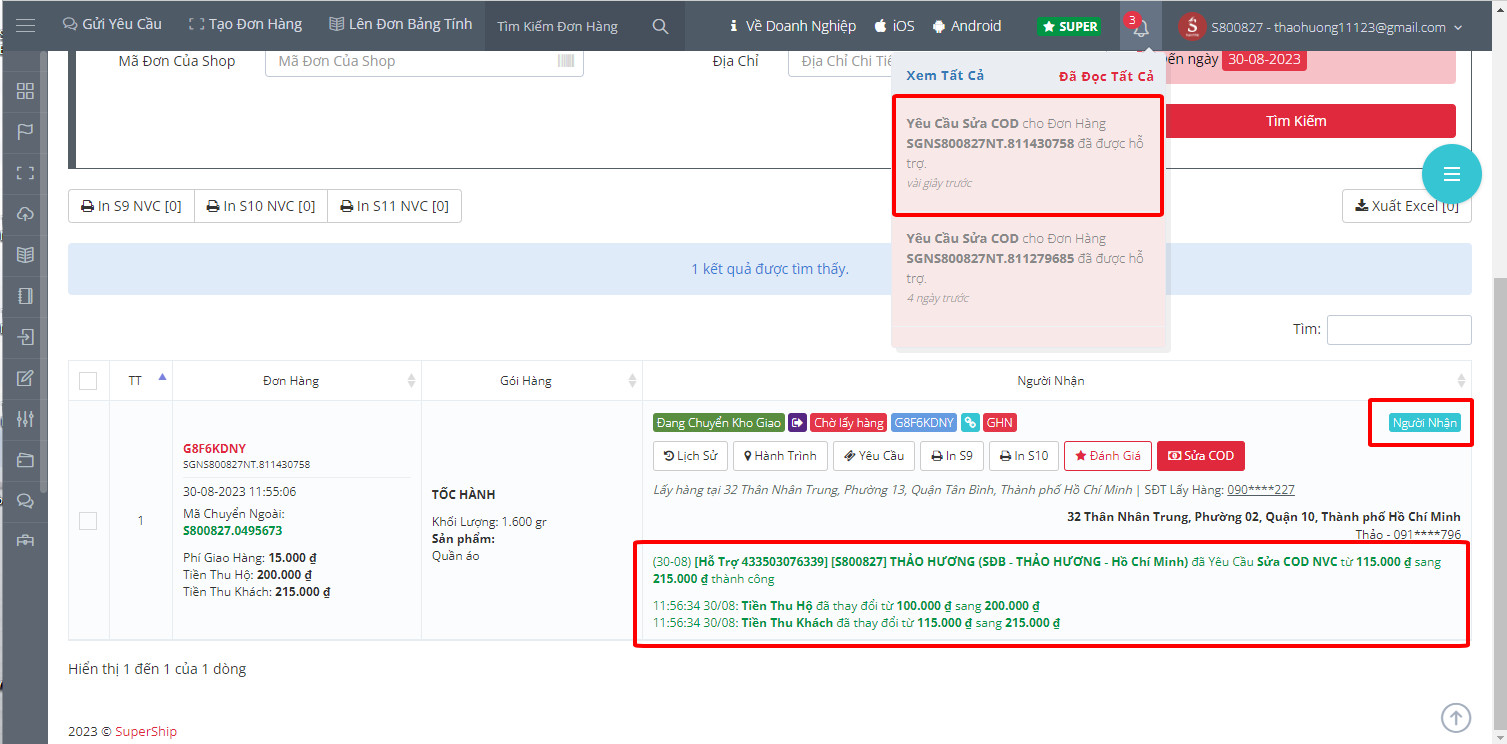Click the dashboard grid icon in sidebar

[x=25, y=91]
